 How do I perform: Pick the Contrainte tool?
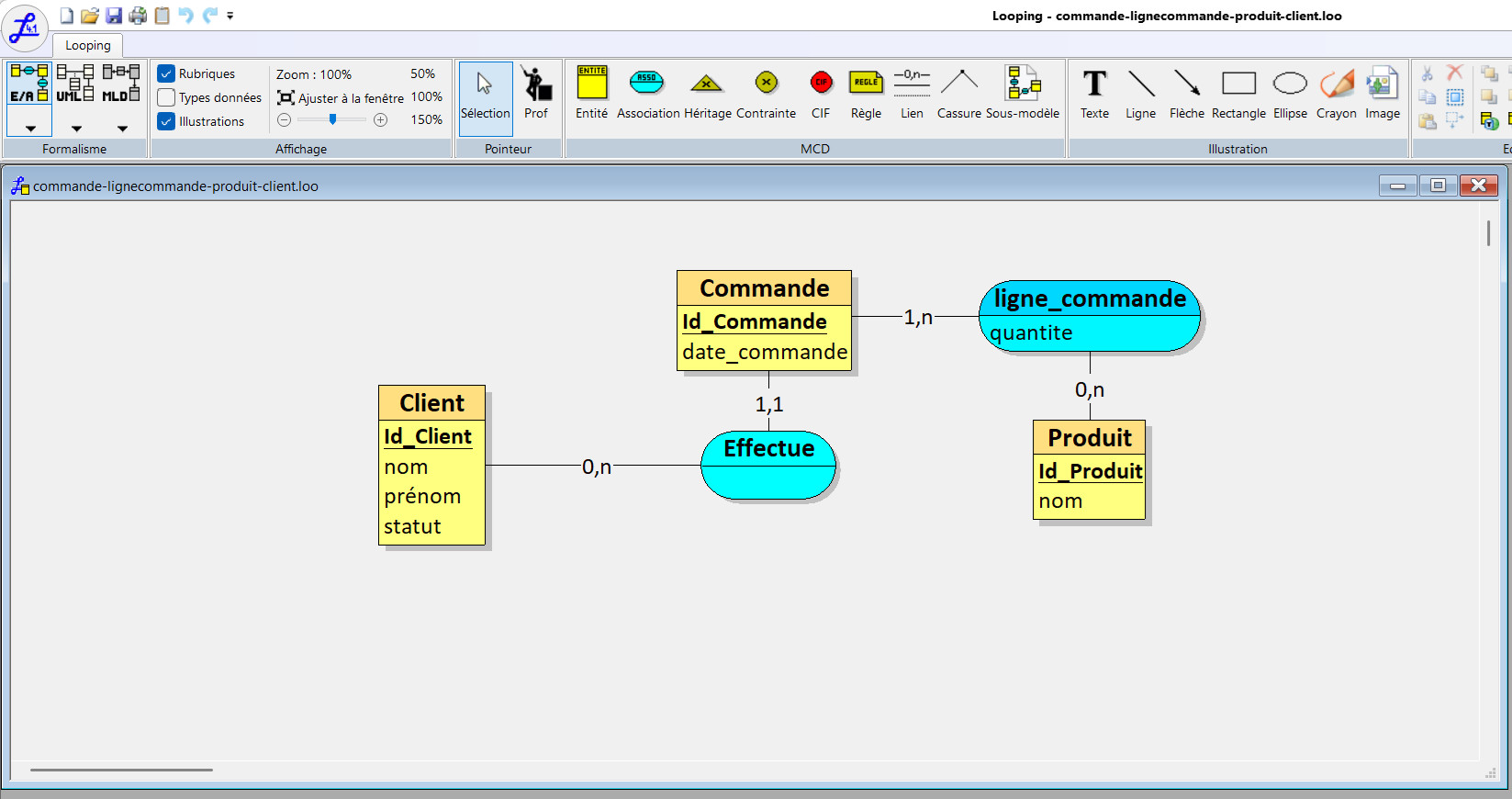coord(766,93)
